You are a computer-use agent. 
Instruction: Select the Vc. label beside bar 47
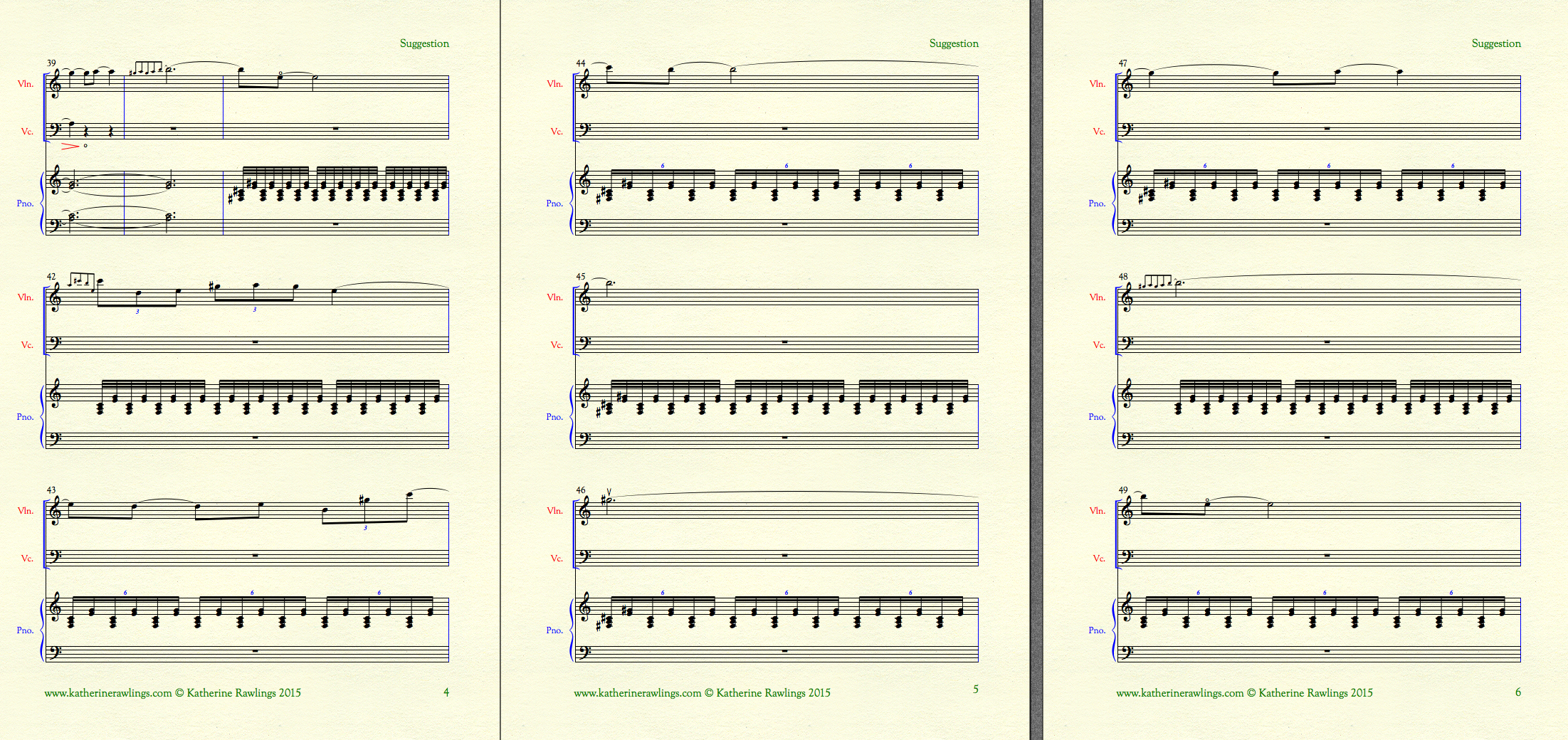[1099, 132]
